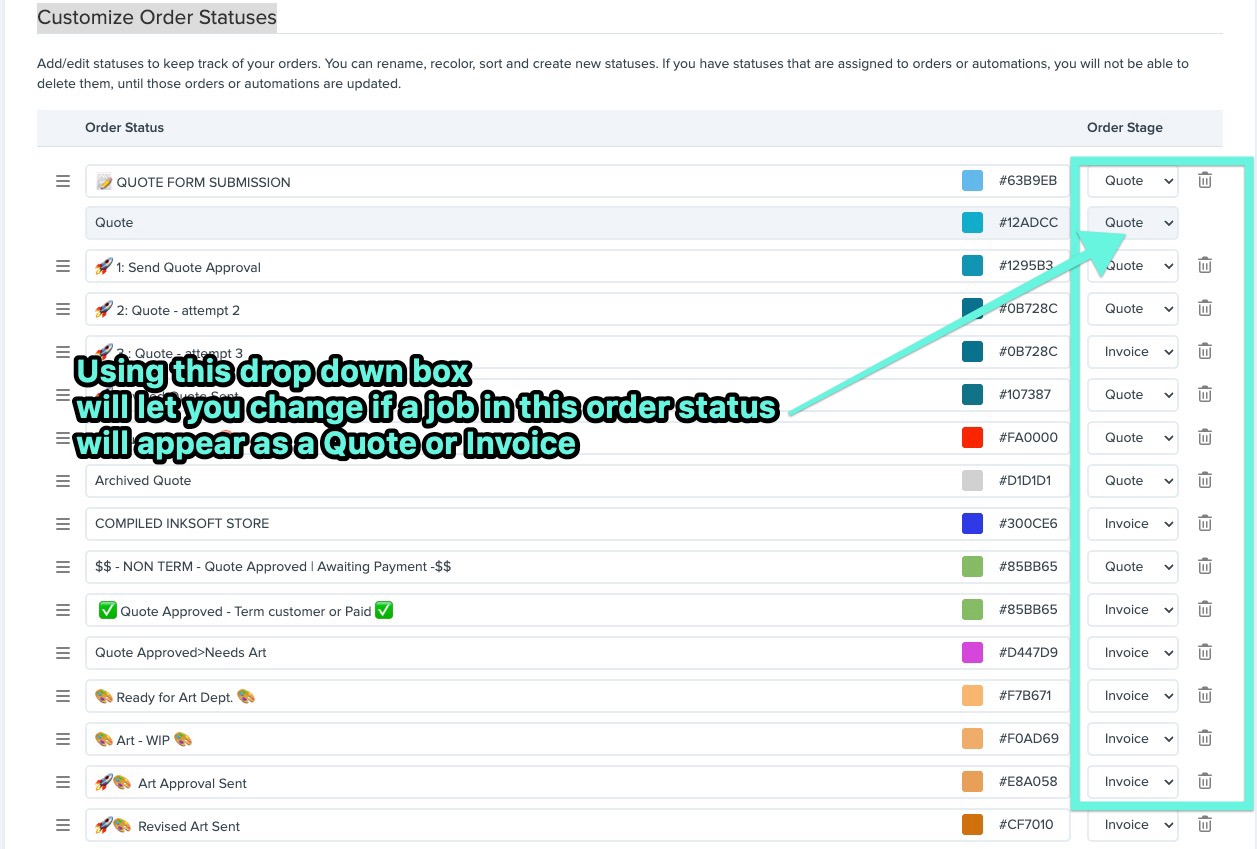Viewport: 1257px width, 849px height.
Task: Click trash icon for 1: Send Quote Approval
Action: pos(1205,265)
